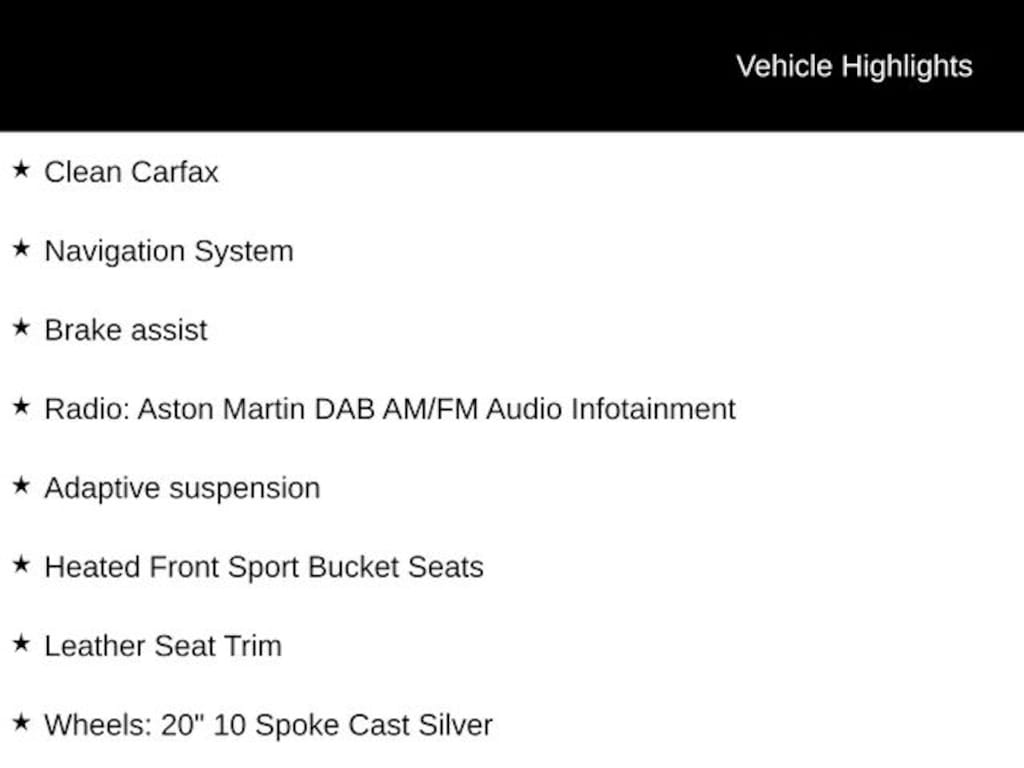Click the word Radio: in the list

87,409
